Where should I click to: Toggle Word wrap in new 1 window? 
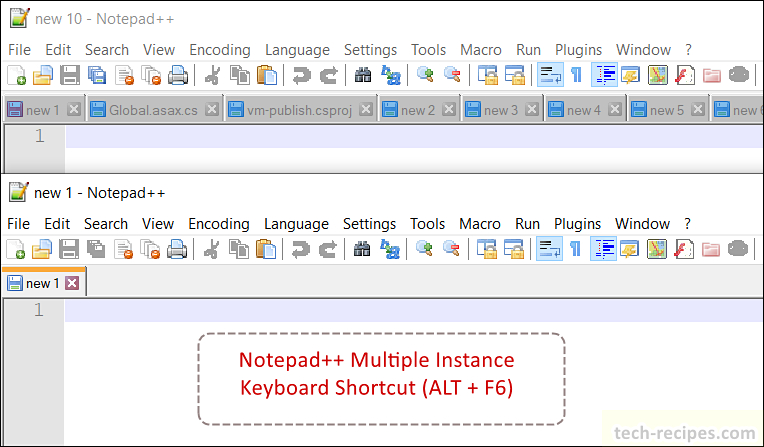tap(550, 249)
